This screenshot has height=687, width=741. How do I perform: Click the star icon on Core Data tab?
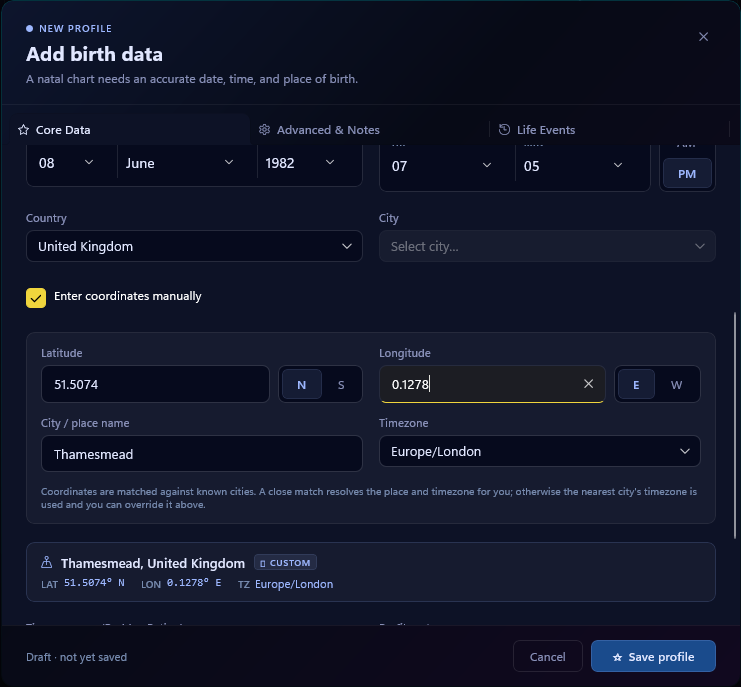[x=23, y=130]
